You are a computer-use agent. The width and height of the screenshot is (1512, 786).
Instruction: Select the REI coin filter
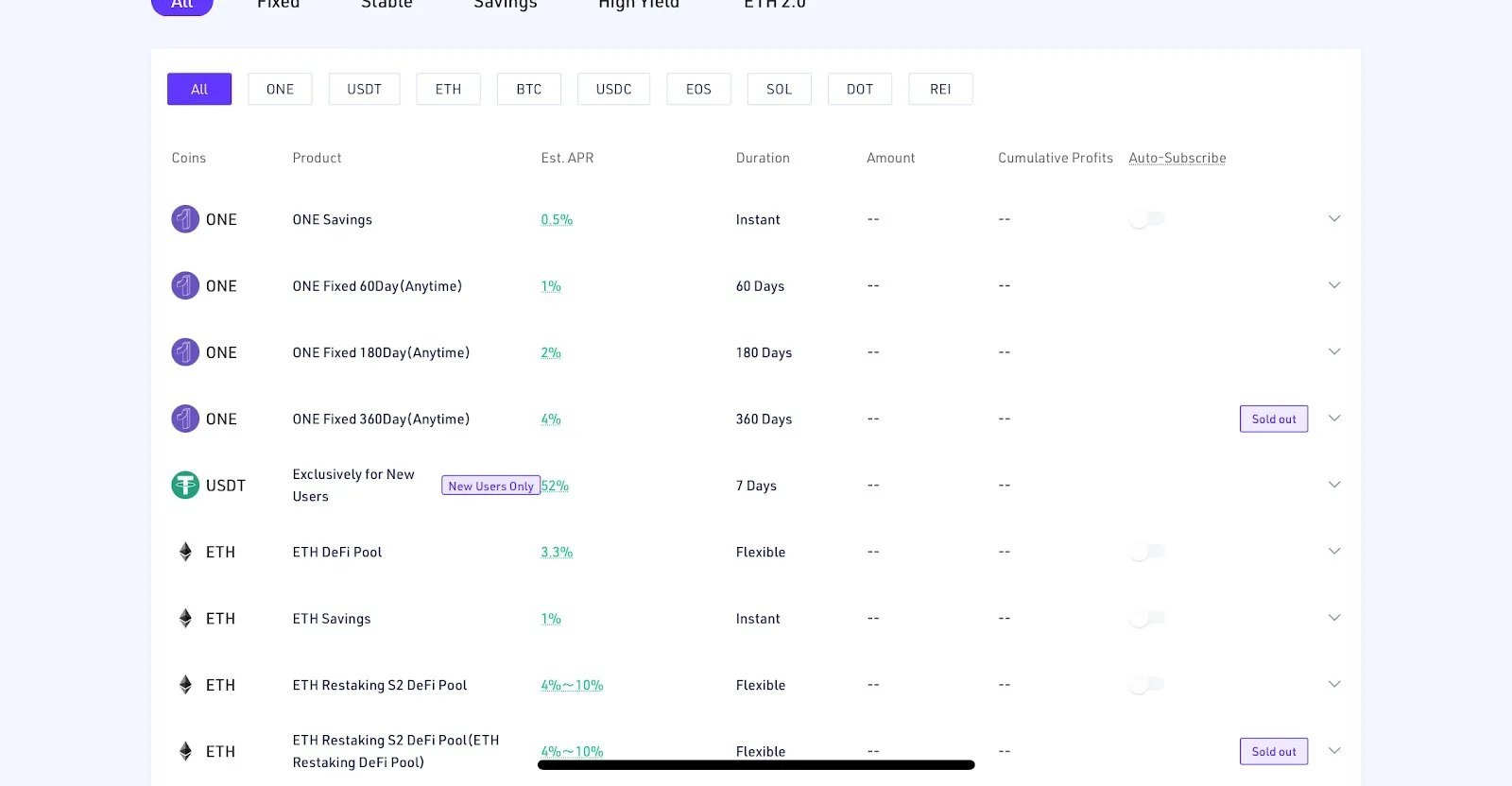tap(940, 89)
